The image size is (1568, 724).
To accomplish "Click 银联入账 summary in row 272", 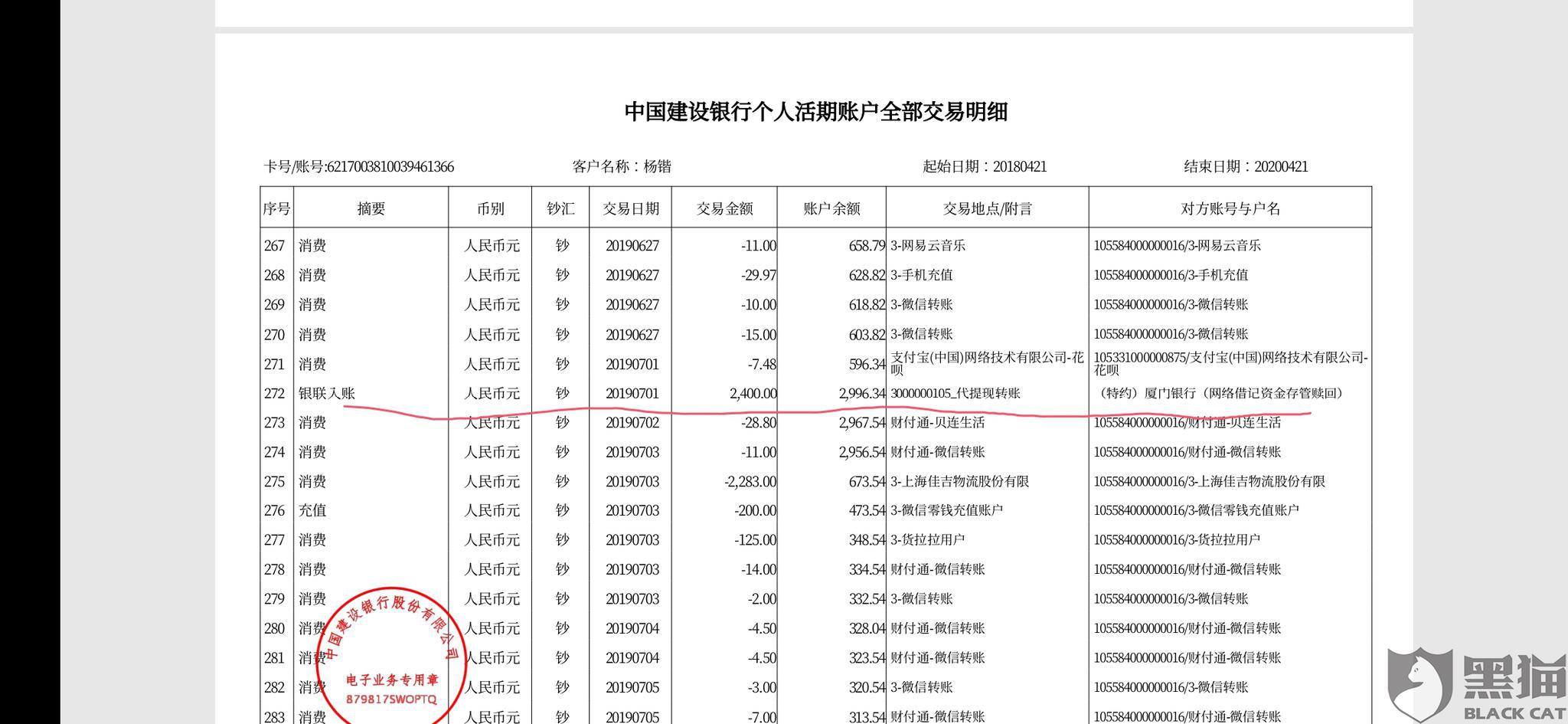I will point(327,394).
